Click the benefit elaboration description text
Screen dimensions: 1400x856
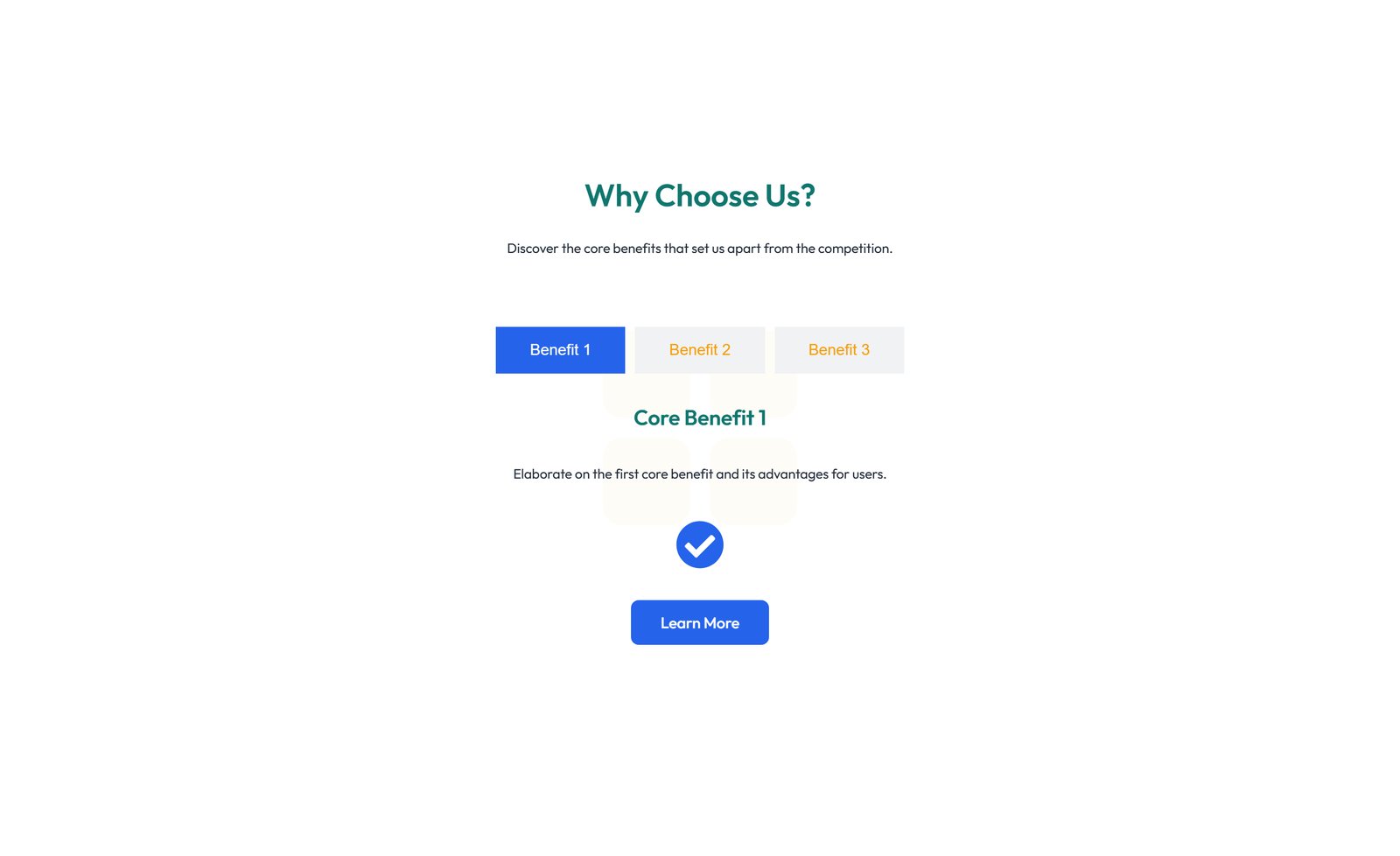(699, 474)
